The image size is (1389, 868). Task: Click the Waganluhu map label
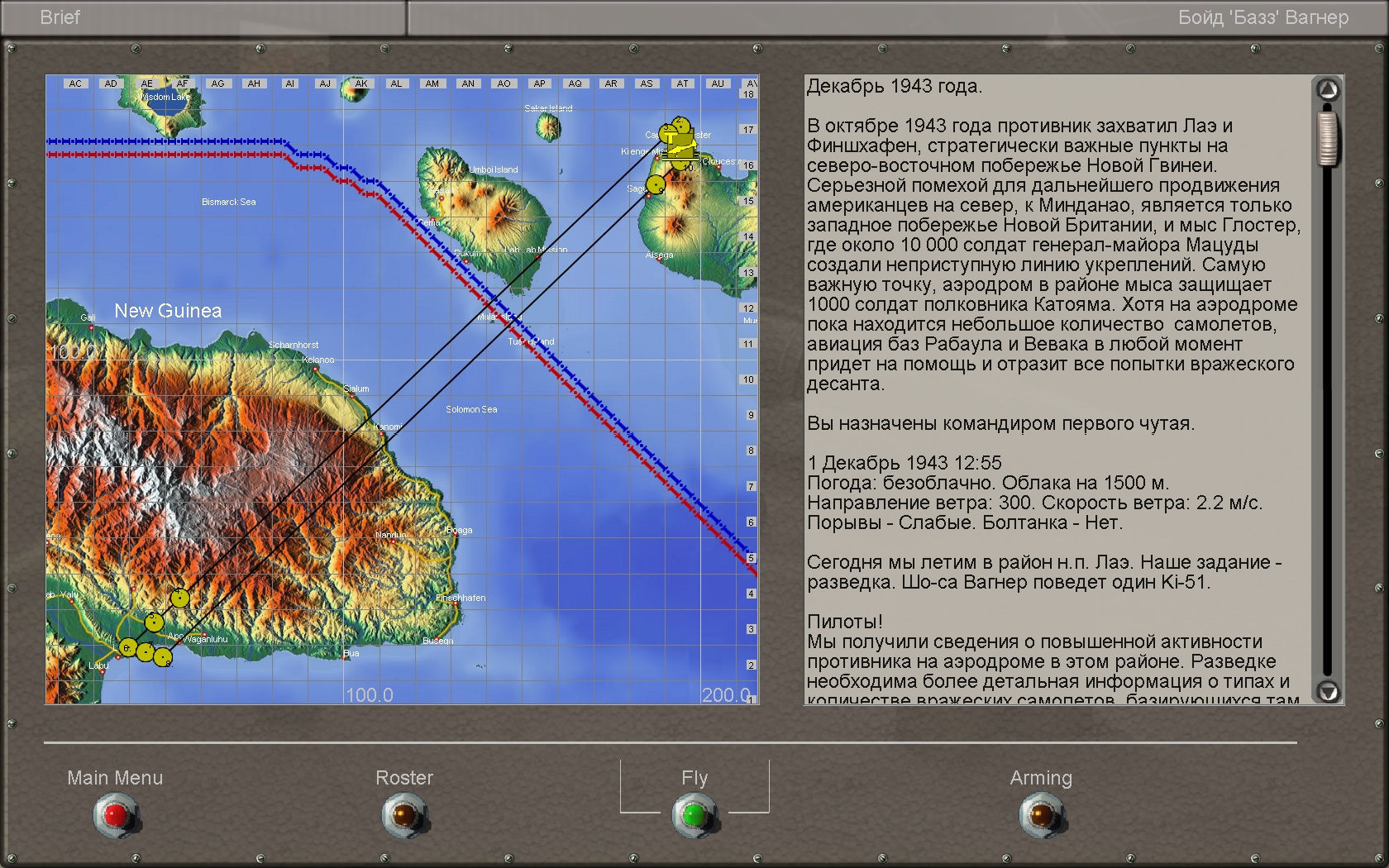click(205, 639)
